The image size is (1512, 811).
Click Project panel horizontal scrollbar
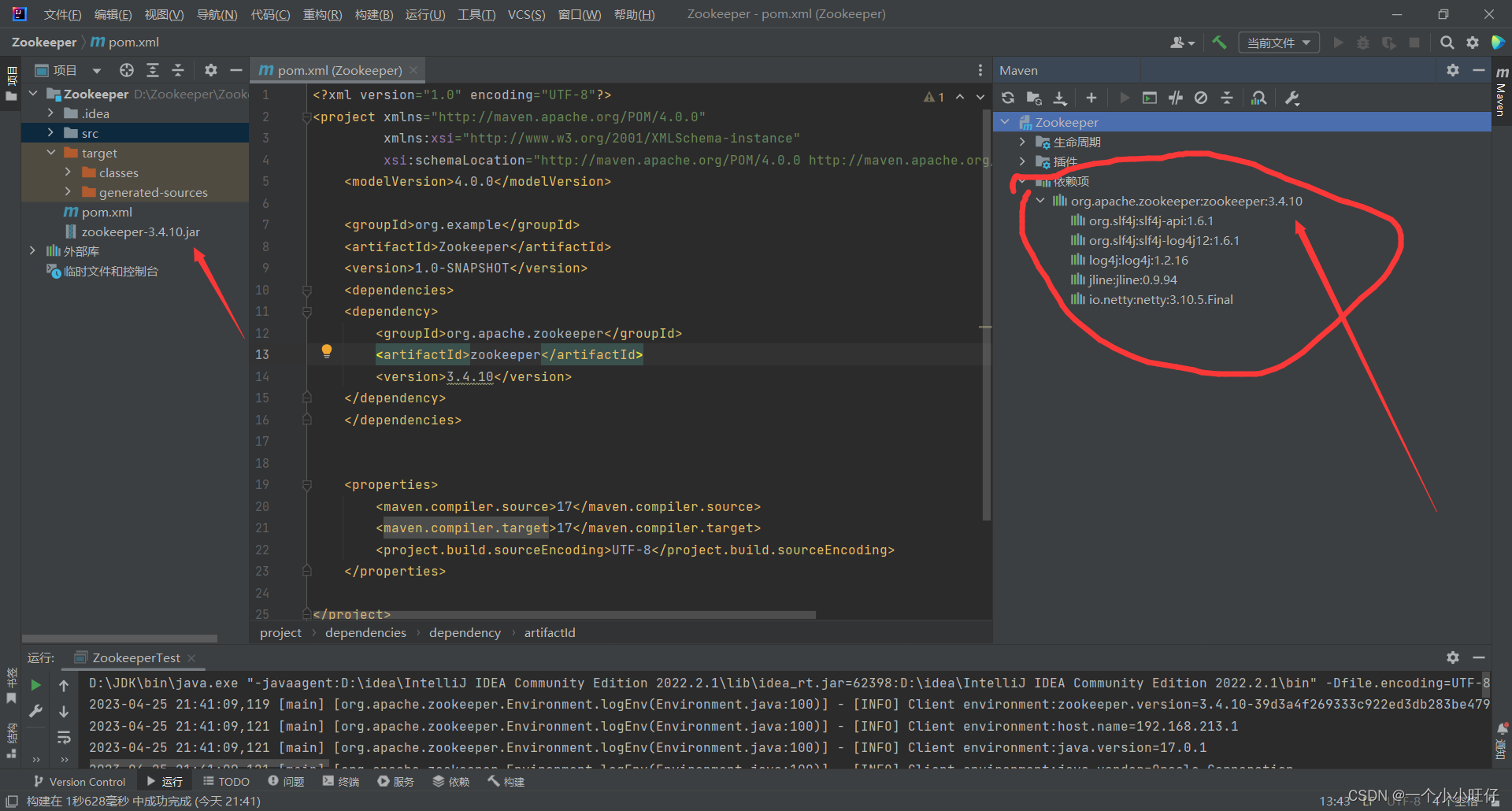click(120, 638)
